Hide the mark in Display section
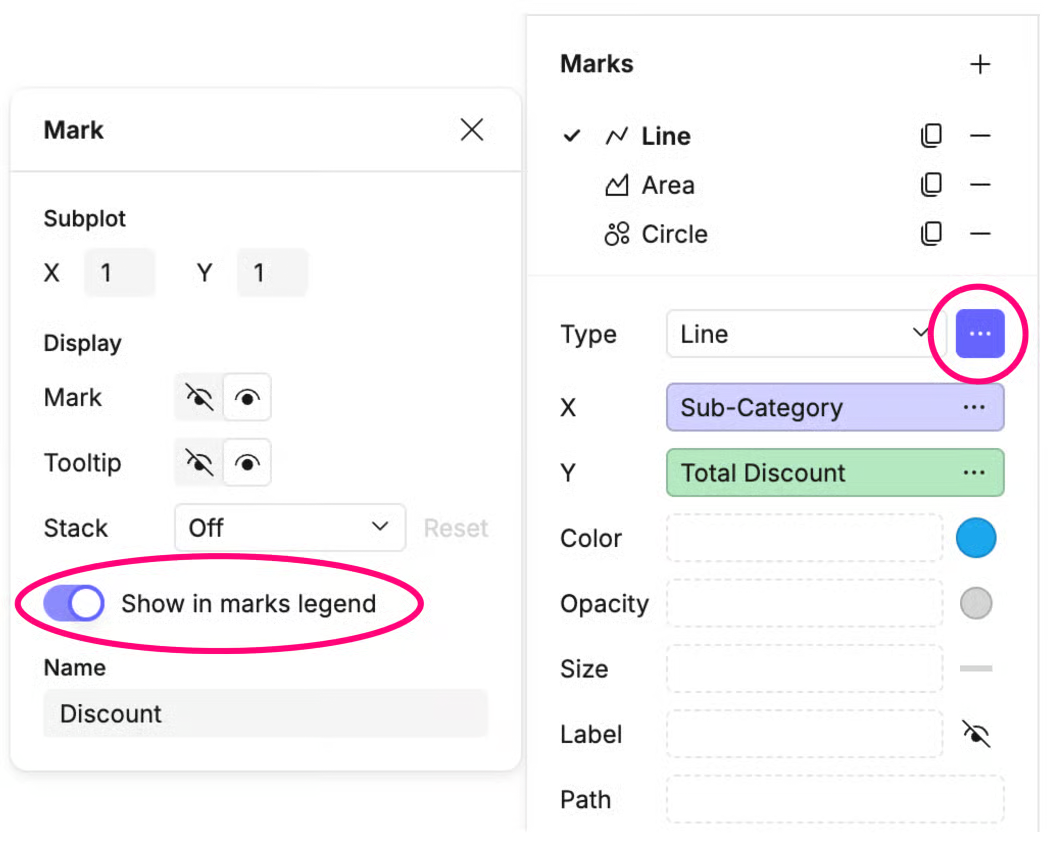 (x=199, y=398)
